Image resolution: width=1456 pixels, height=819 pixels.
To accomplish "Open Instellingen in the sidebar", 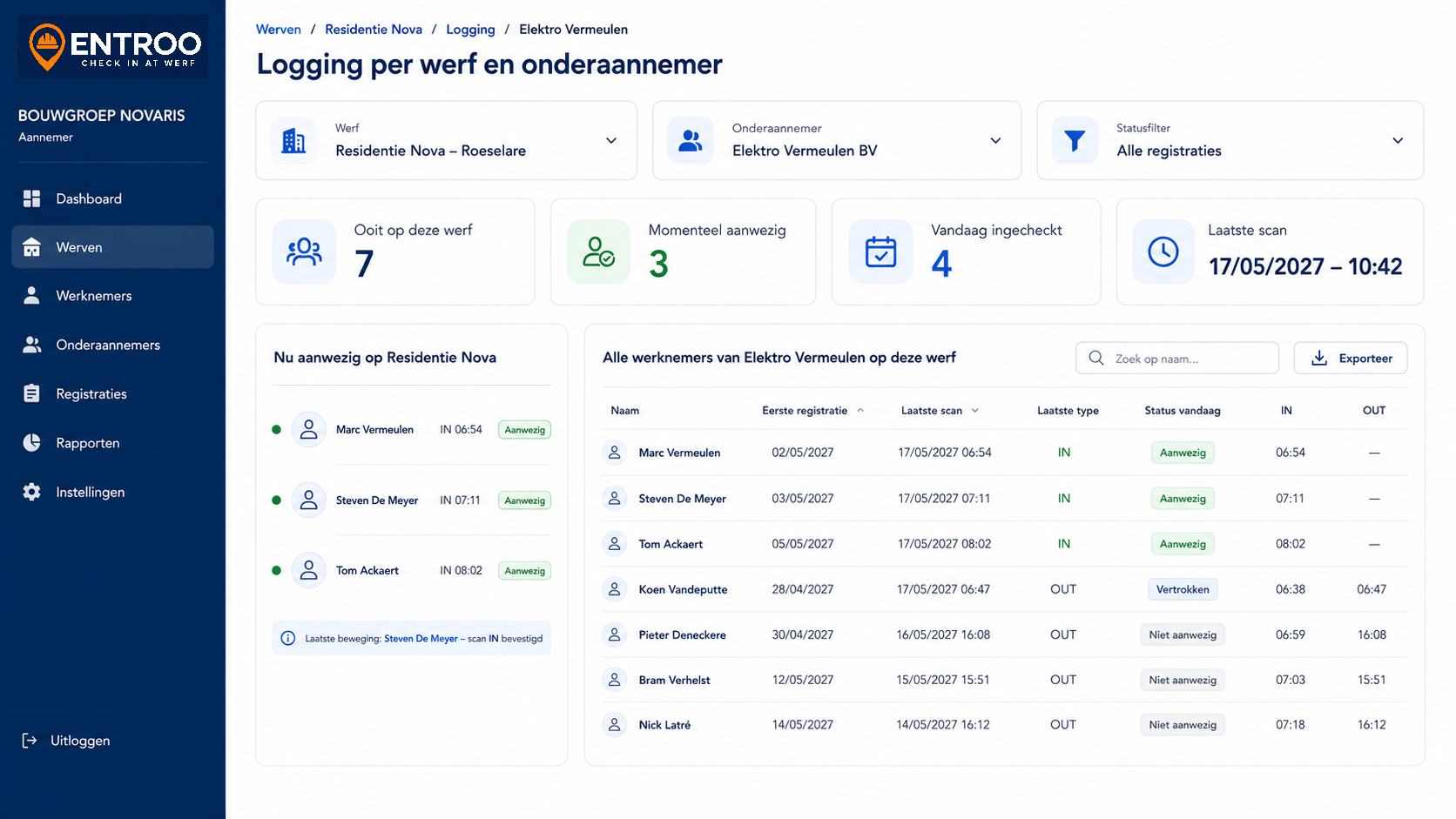I will tap(112, 492).
